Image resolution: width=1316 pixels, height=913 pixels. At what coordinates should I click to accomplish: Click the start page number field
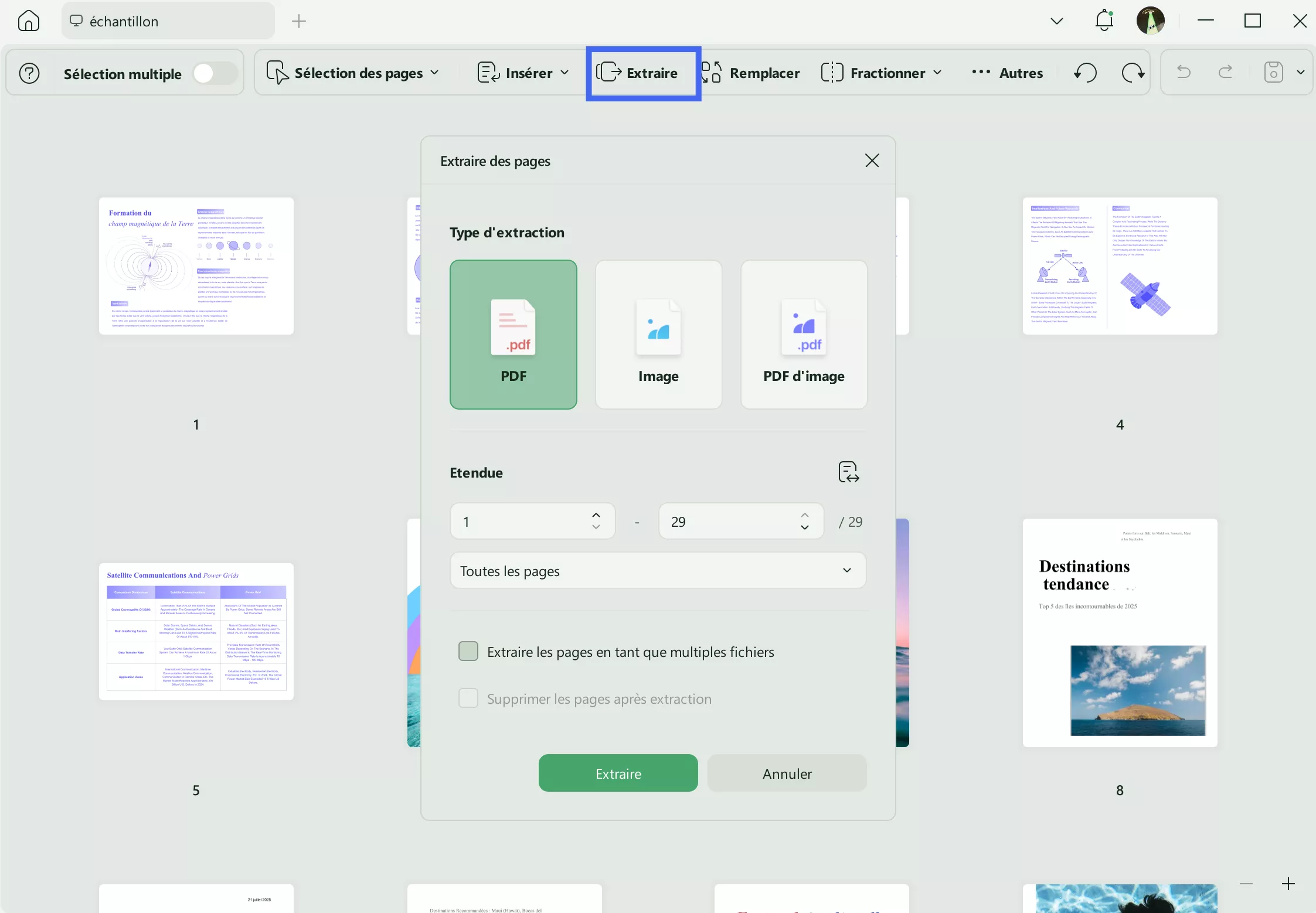[522, 521]
